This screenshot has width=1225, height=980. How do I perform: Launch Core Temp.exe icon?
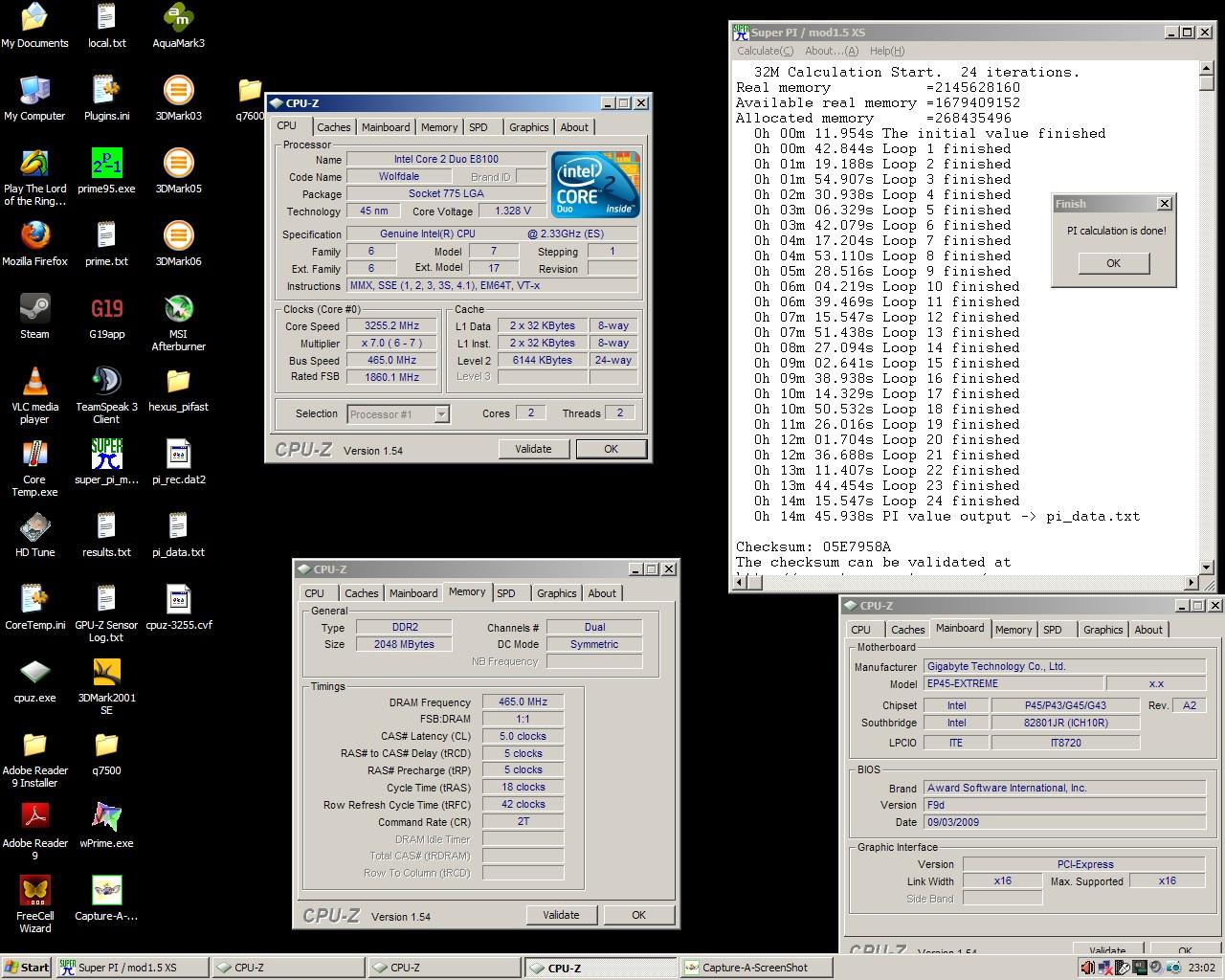(34, 468)
